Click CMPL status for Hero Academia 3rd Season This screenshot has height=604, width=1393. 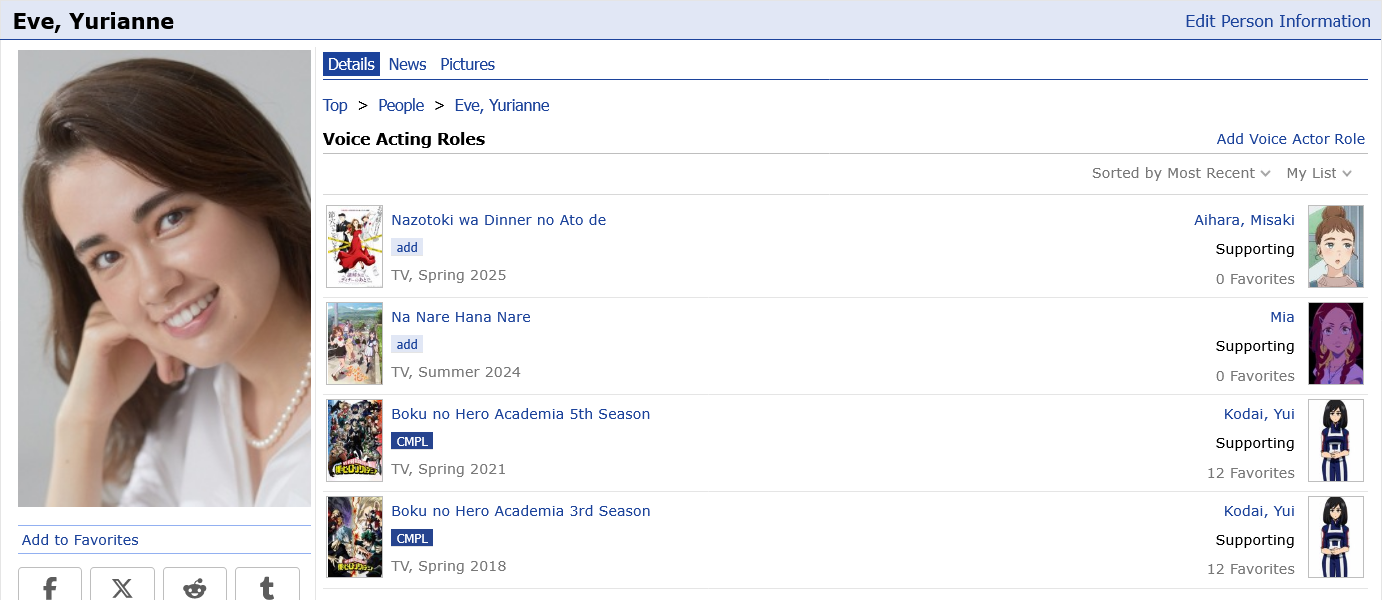(412, 538)
